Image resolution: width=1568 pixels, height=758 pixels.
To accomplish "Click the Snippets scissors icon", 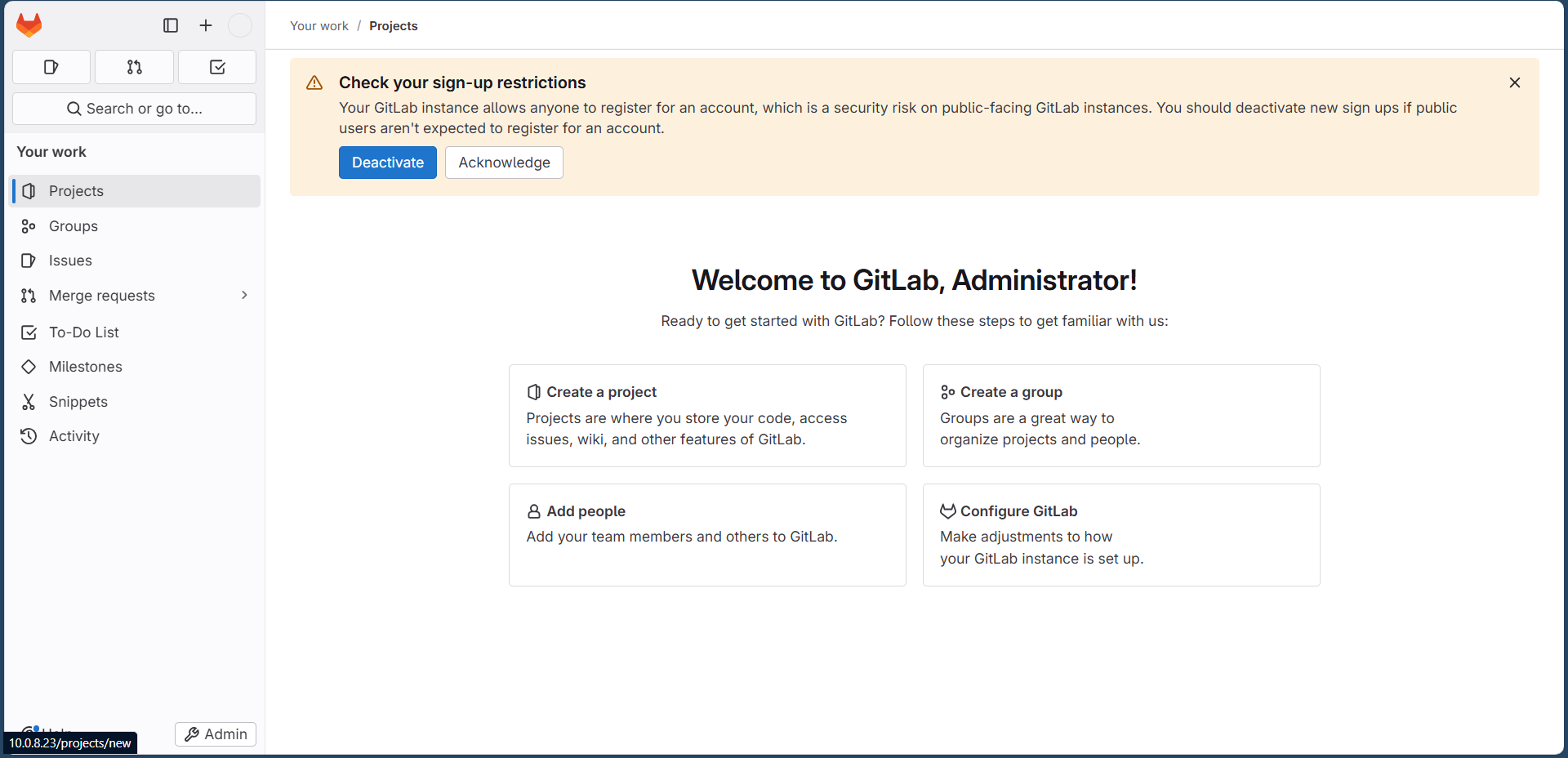I will [x=29, y=402].
